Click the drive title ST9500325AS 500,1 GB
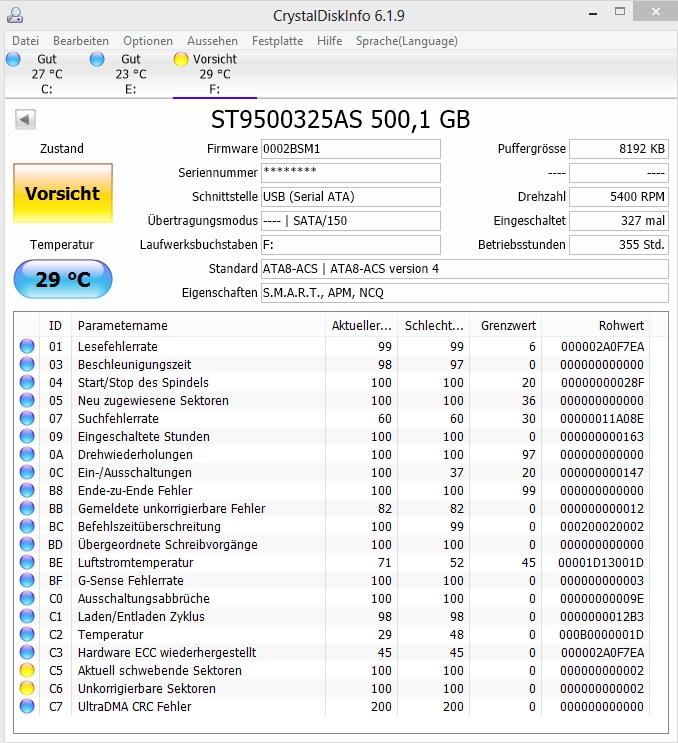The image size is (678, 743). click(x=340, y=119)
